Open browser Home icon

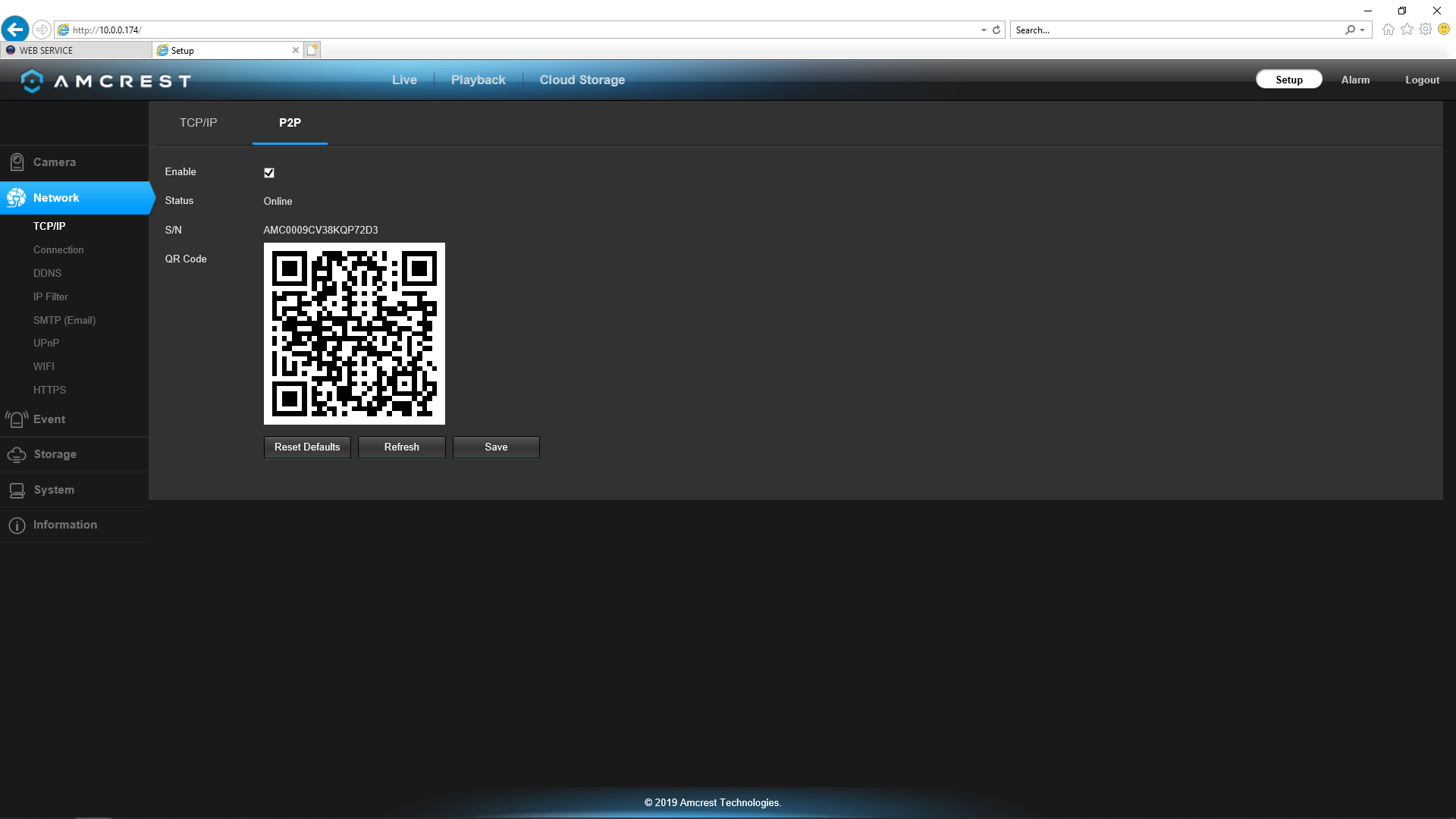click(1388, 30)
